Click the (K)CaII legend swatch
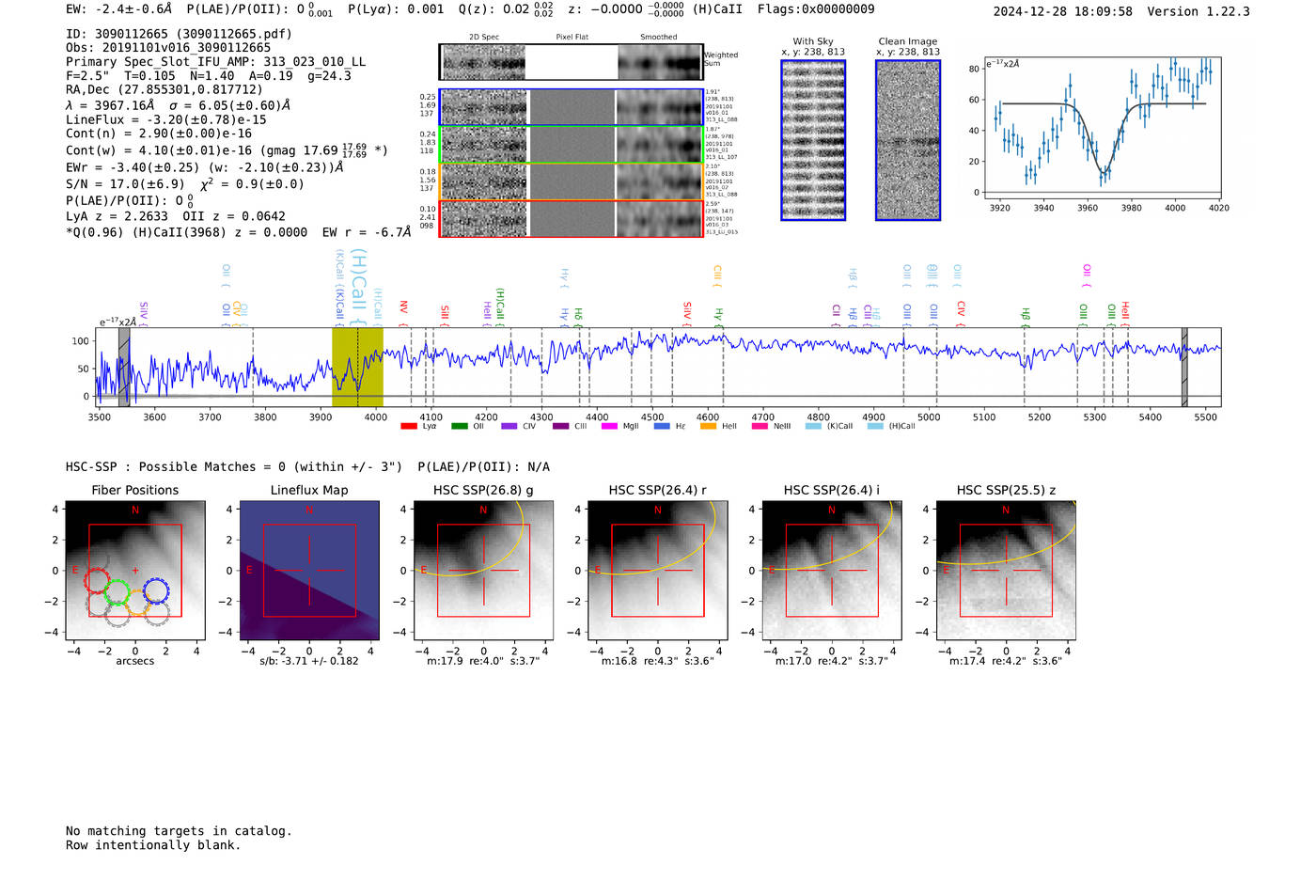This screenshot has height=896, width=1316. (813, 426)
